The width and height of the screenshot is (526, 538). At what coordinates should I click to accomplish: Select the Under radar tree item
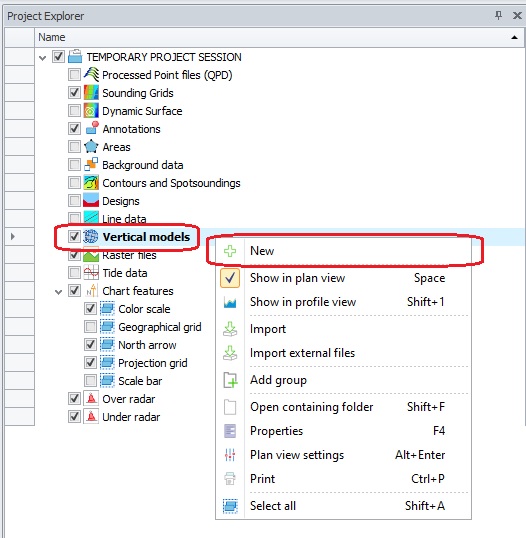(x=131, y=417)
